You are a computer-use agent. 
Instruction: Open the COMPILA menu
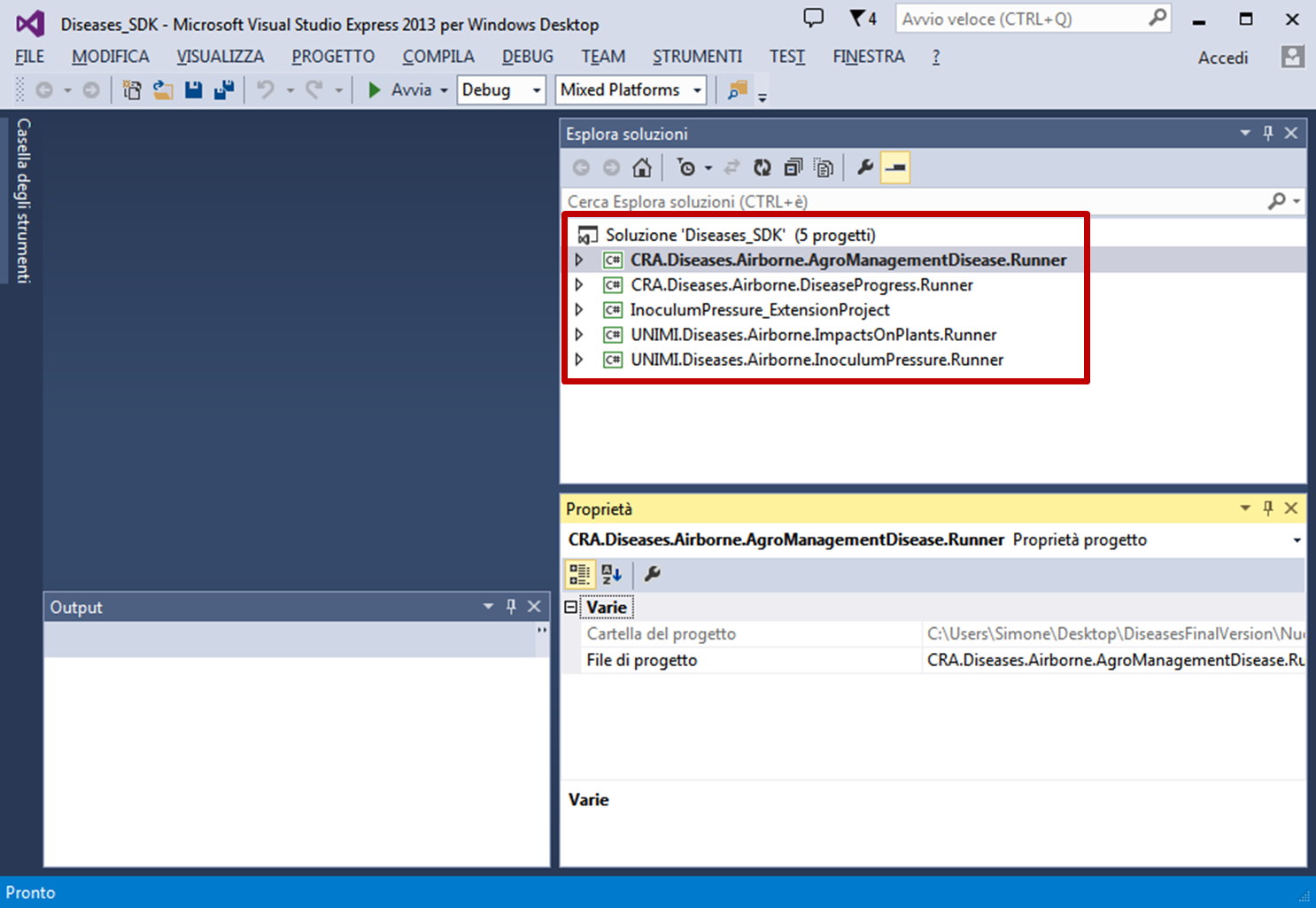438,57
